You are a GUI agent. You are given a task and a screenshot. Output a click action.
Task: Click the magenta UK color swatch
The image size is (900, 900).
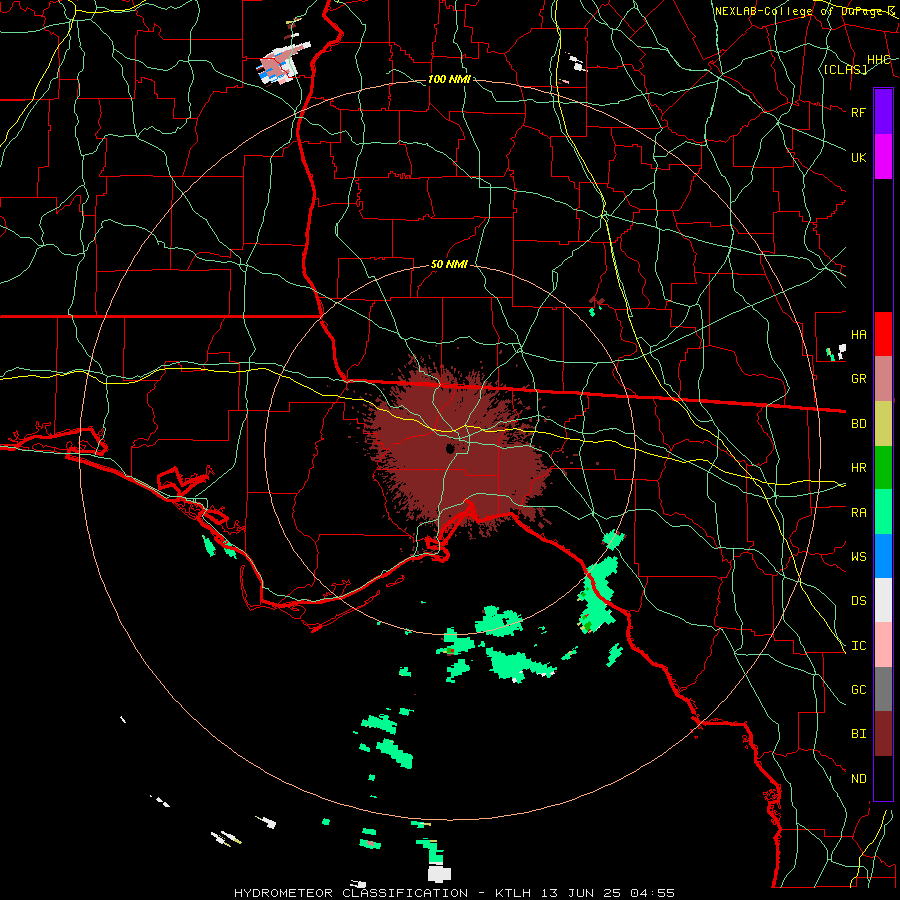(883, 157)
